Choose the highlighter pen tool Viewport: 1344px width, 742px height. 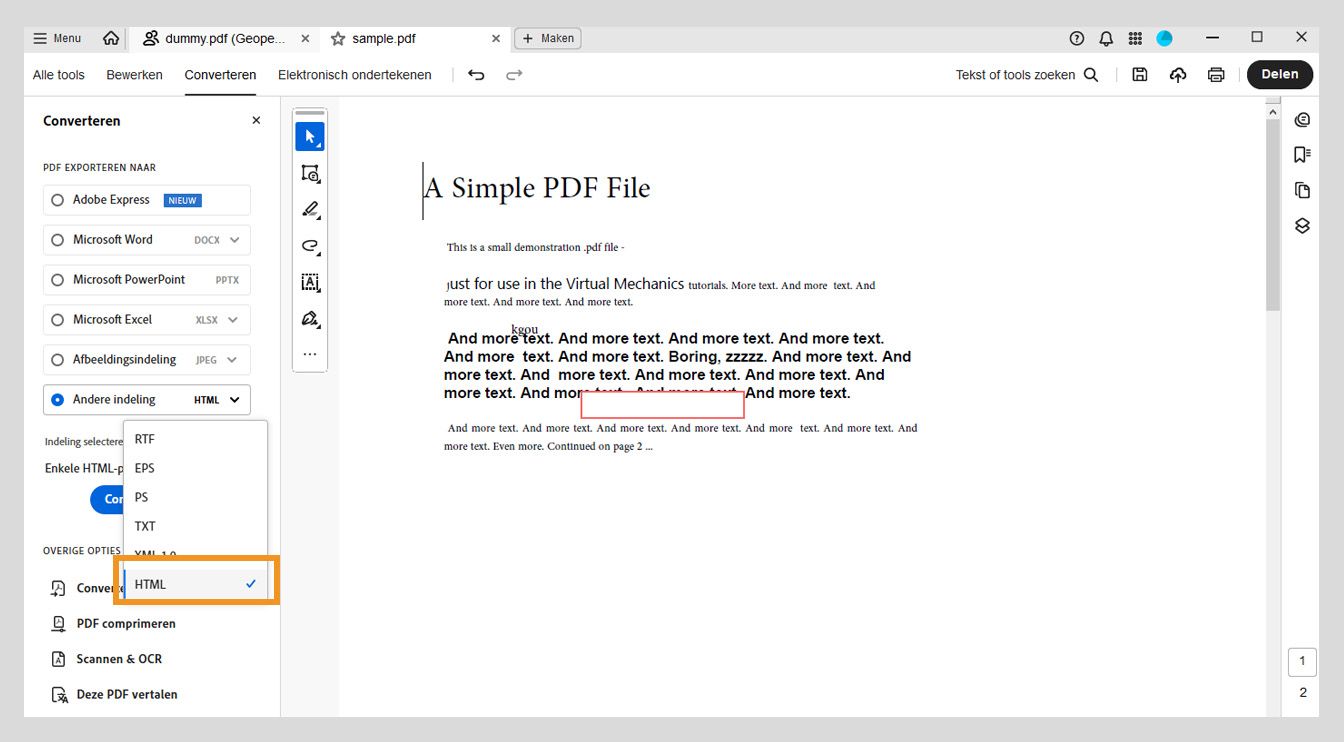click(310, 210)
